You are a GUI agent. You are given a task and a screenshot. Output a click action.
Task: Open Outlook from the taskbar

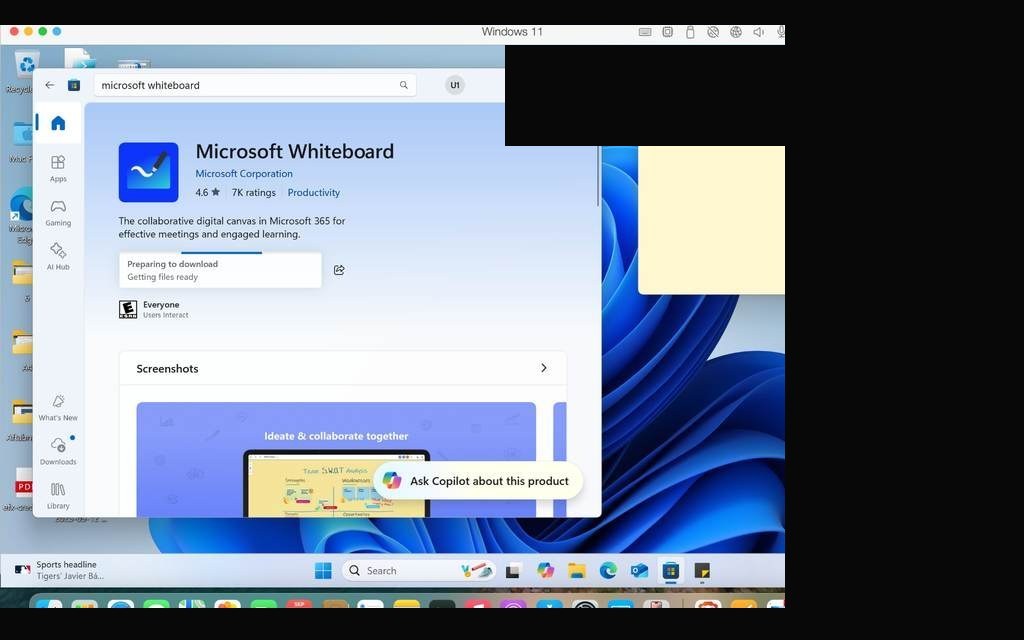[639, 571]
